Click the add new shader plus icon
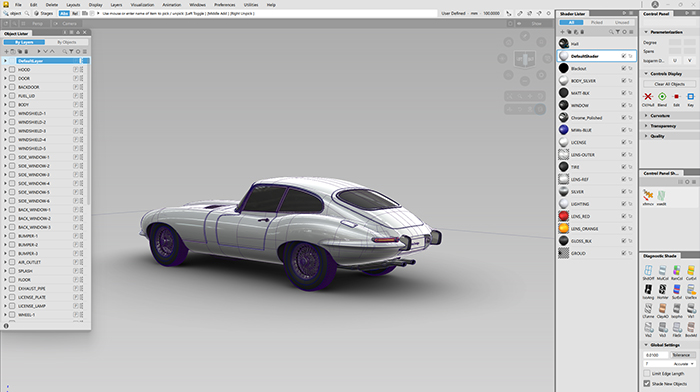The image size is (700, 392). [x=562, y=32]
